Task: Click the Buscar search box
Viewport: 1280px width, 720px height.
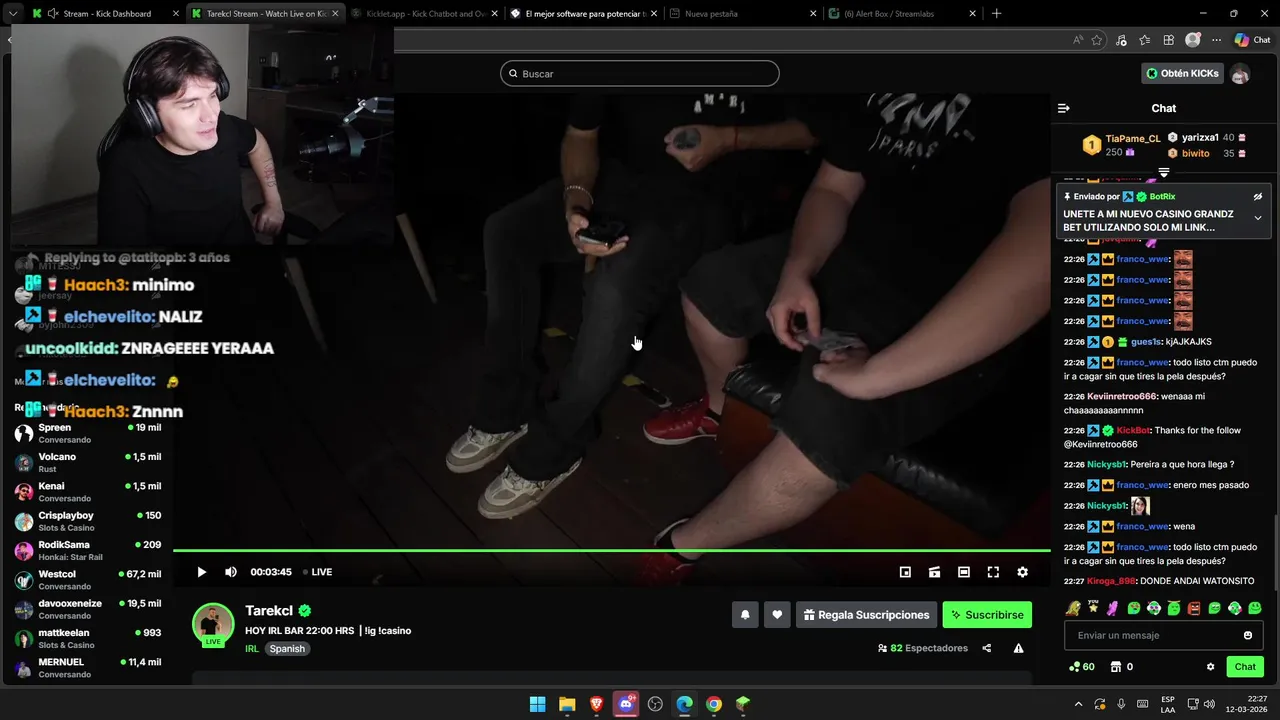Action: 640,73
